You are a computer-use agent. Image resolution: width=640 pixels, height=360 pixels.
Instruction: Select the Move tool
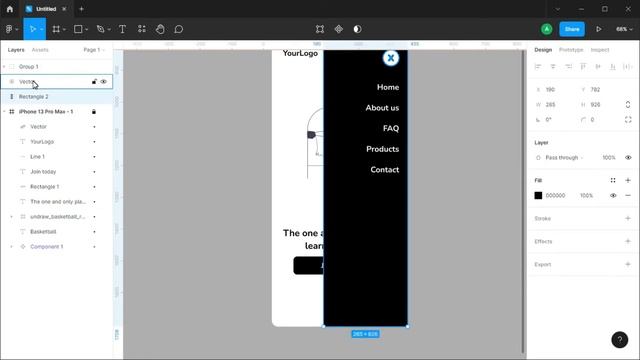[32, 29]
